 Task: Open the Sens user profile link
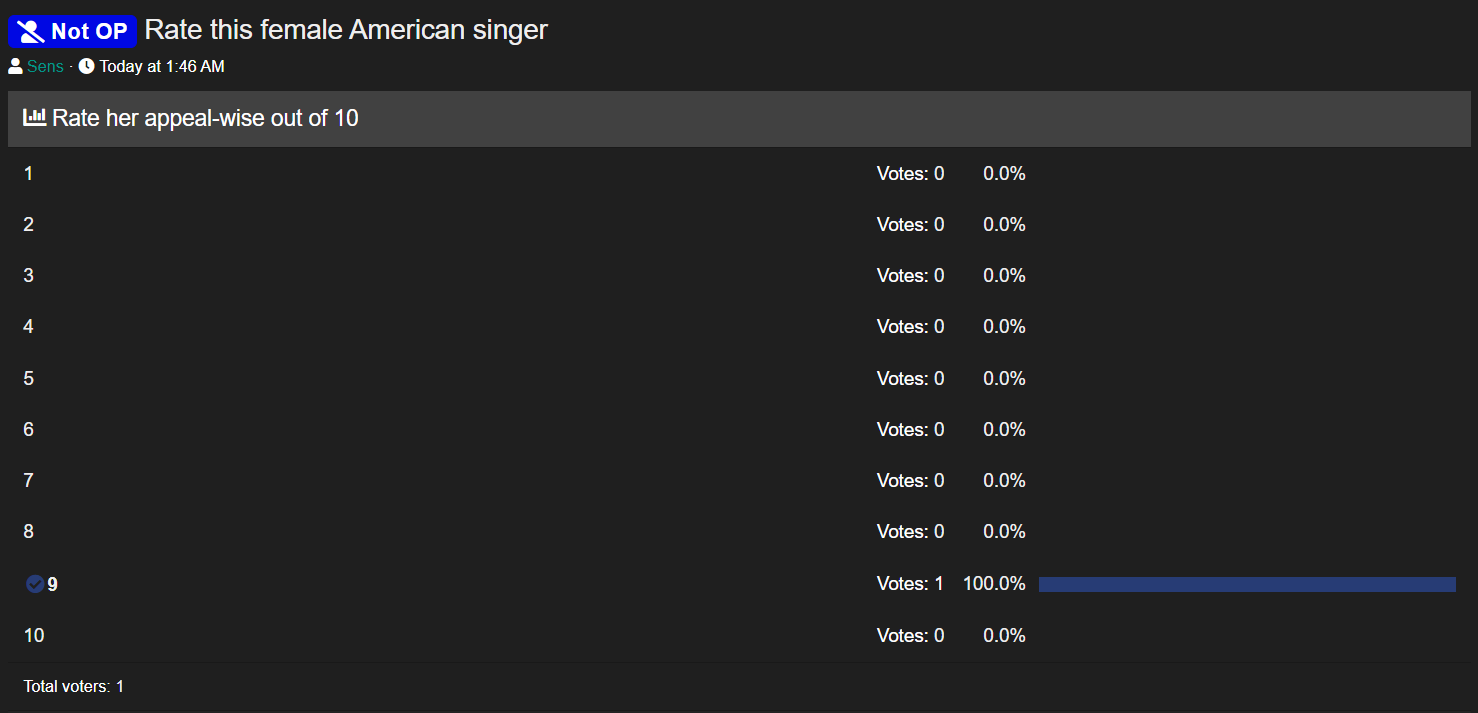45,67
